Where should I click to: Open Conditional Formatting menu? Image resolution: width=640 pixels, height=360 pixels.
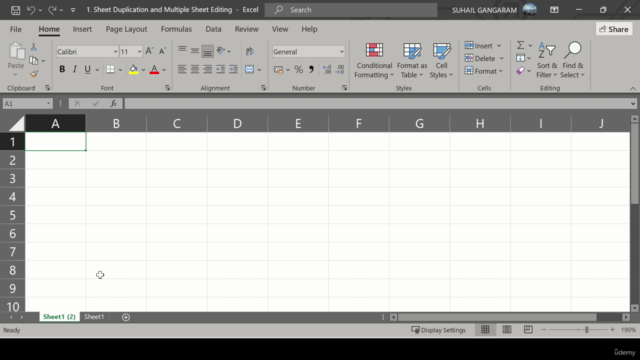pyautogui.click(x=374, y=60)
